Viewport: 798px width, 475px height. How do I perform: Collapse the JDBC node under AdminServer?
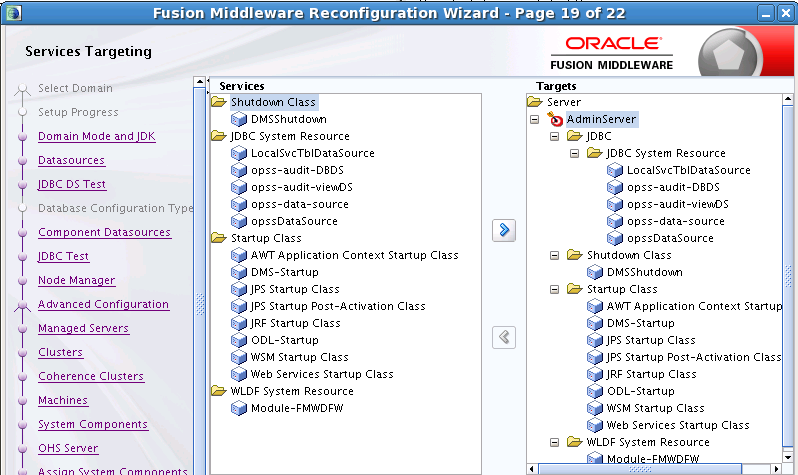(555, 136)
